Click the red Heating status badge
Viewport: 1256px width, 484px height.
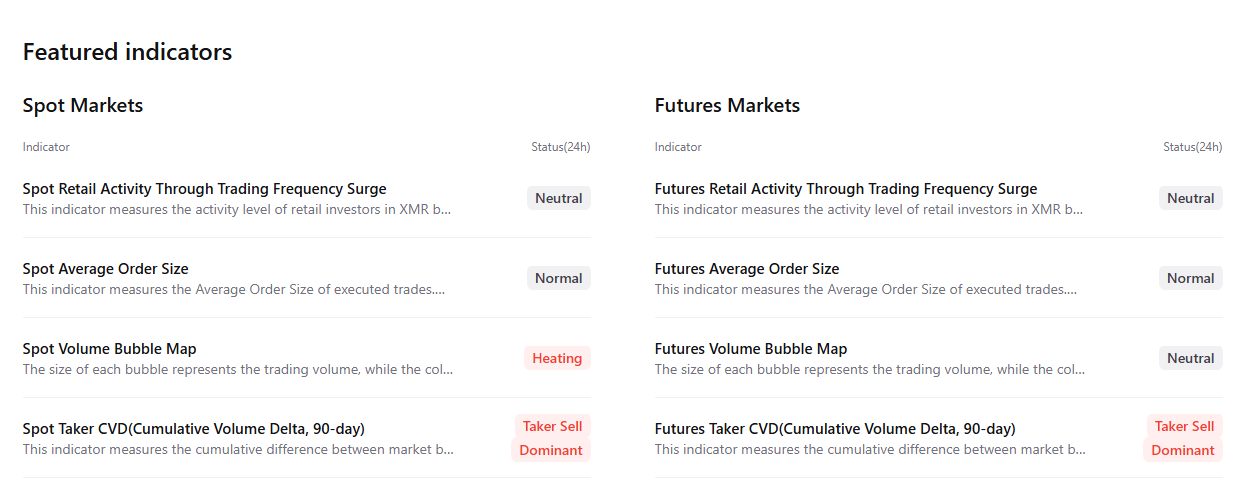click(557, 358)
